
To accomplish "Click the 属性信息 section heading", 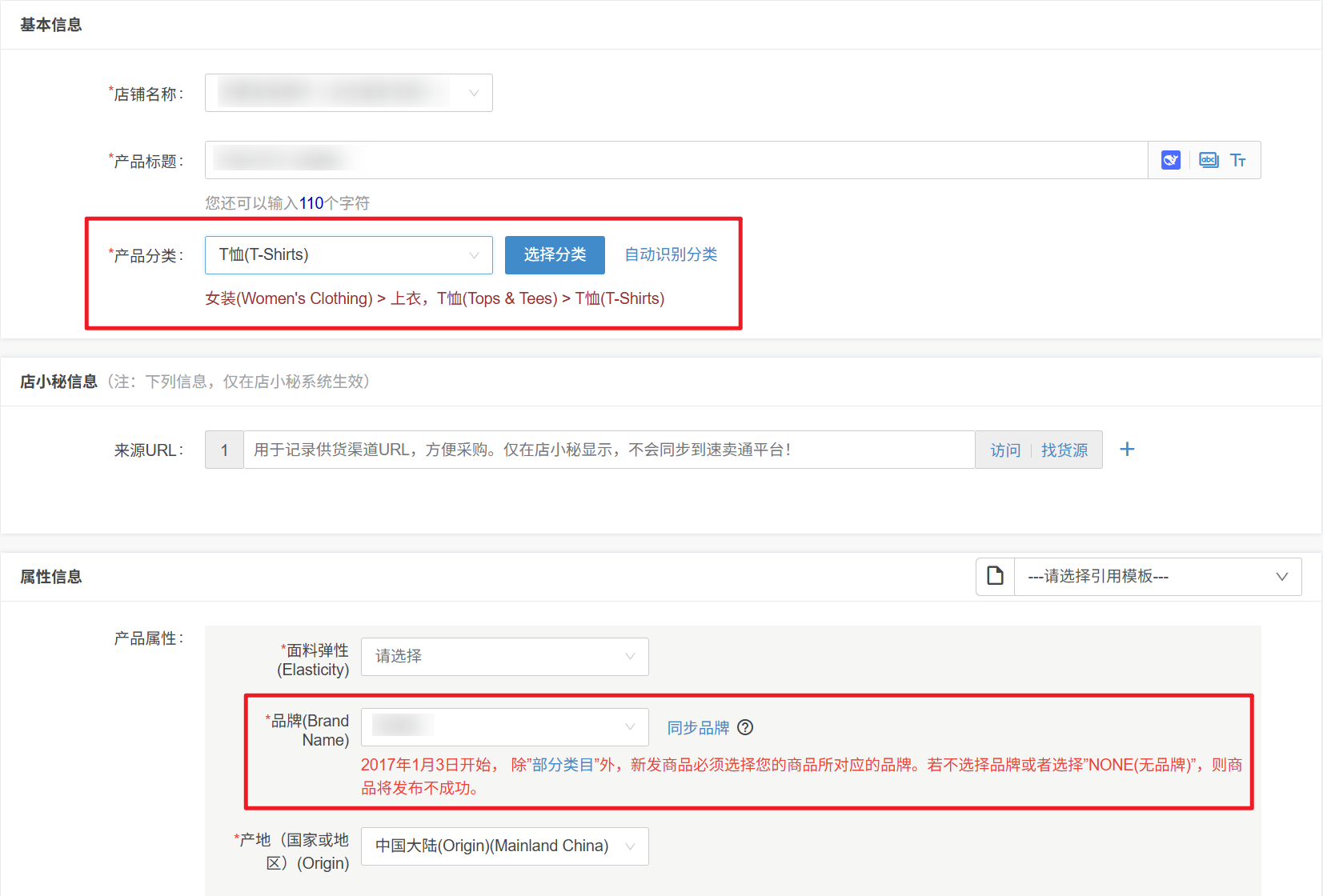I will click(x=51, y=577).
